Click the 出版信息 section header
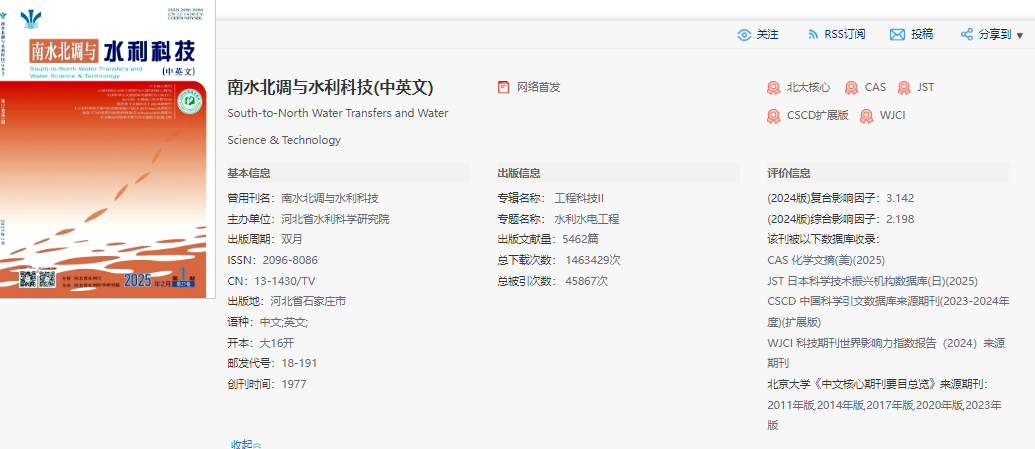The image size is (1035, 449). 519,174
